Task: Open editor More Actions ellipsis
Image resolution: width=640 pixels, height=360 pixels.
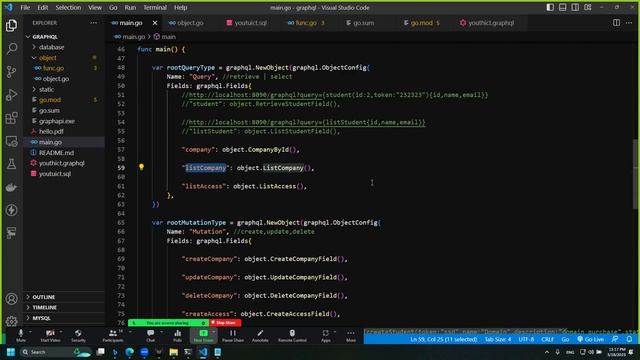Action: coord(629,23)
